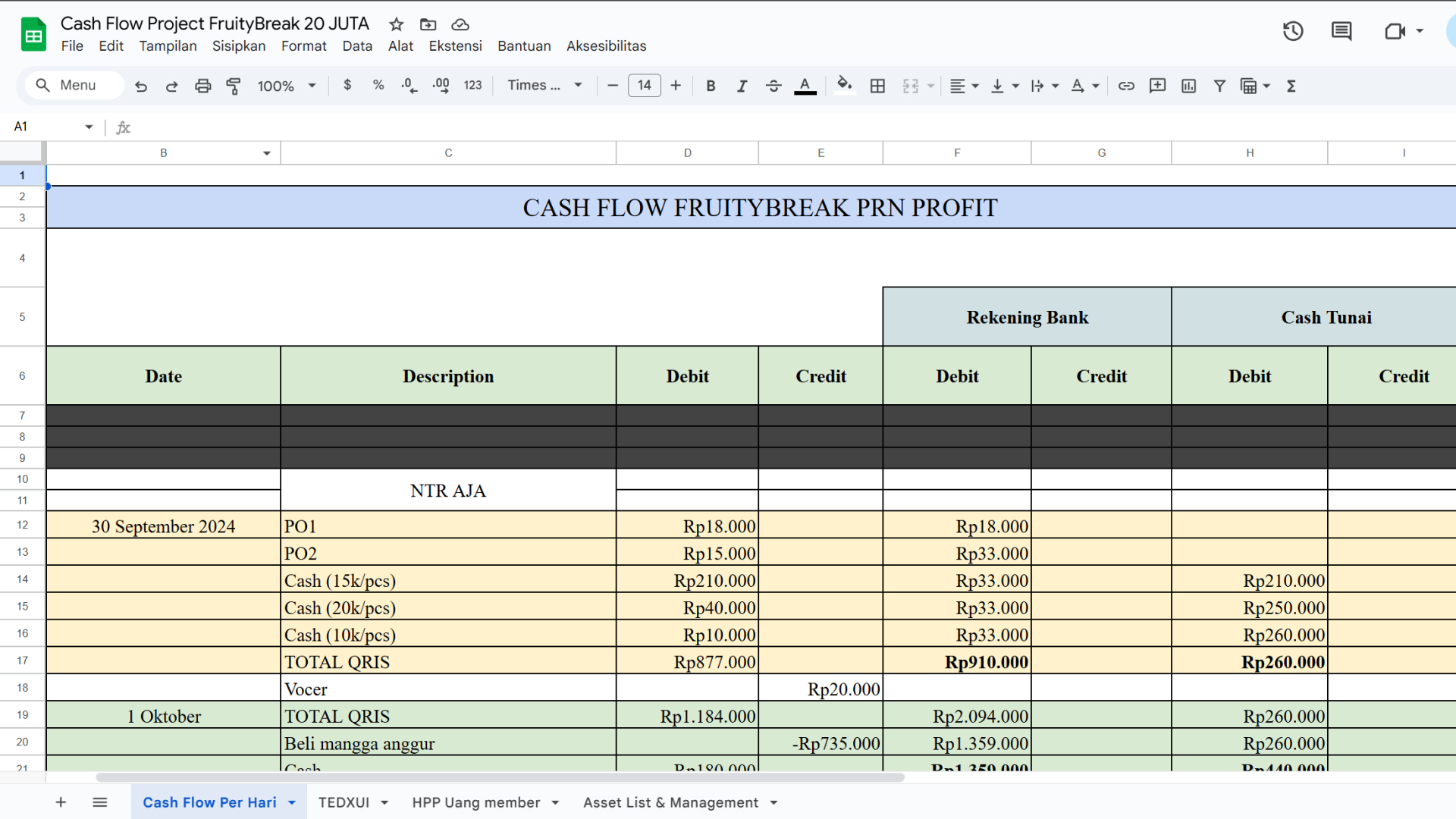Open the comments panel icon
Viewport: 1456px width, 819px height.
click(1341, 31)
